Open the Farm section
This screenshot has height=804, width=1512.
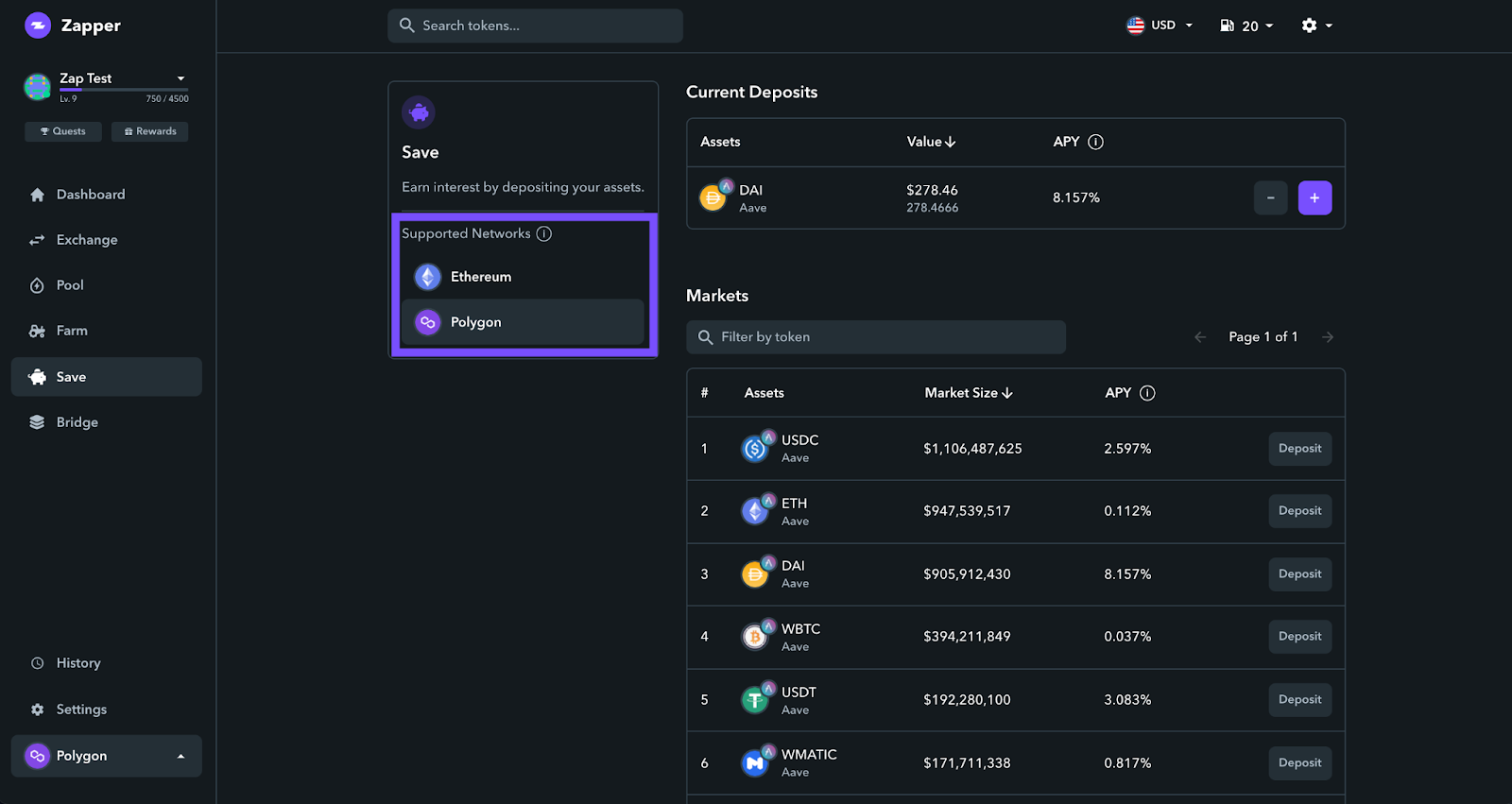(x=107, y=331)
